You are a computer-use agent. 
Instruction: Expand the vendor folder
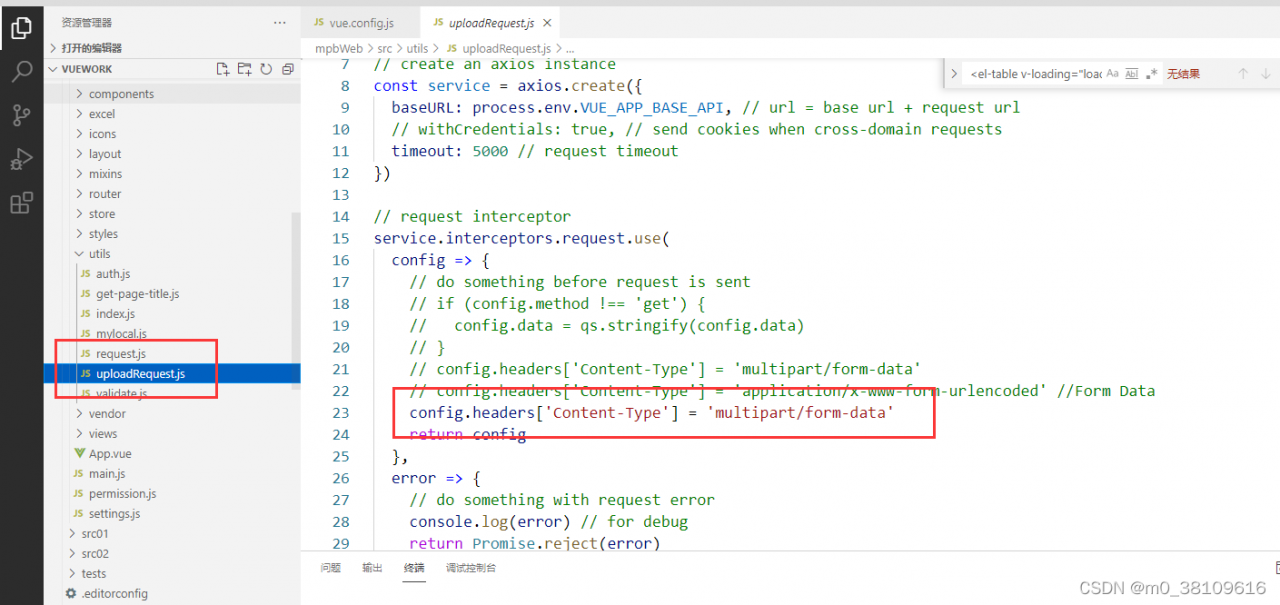pyautogui.click(x=81, y=414)
